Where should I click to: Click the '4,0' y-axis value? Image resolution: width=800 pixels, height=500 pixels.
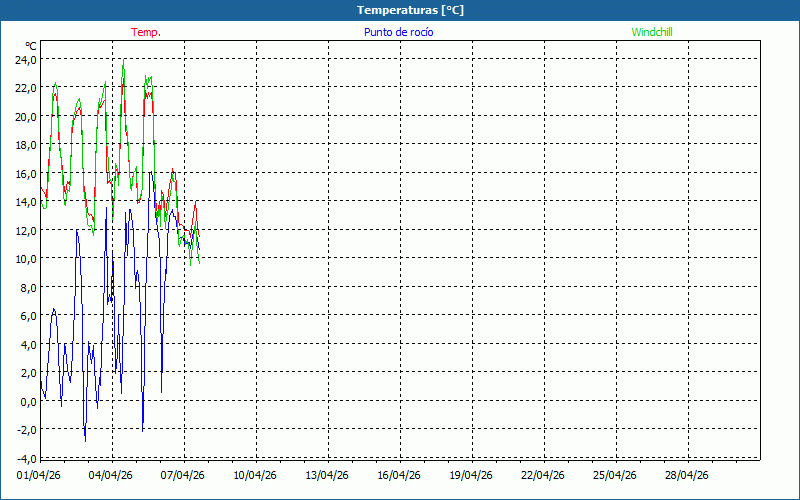pos(28,344)
